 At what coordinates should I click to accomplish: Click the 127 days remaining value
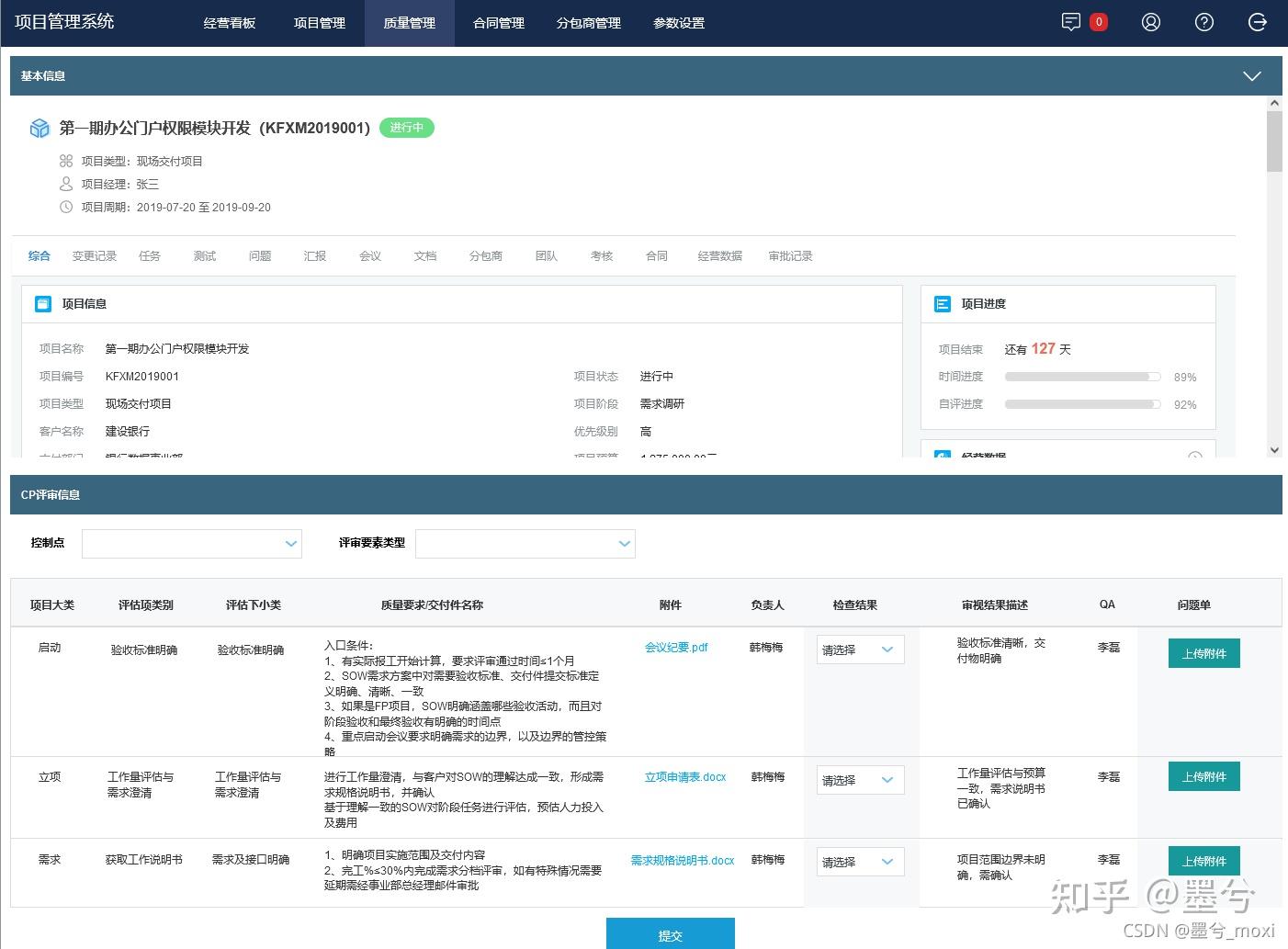1043,348
